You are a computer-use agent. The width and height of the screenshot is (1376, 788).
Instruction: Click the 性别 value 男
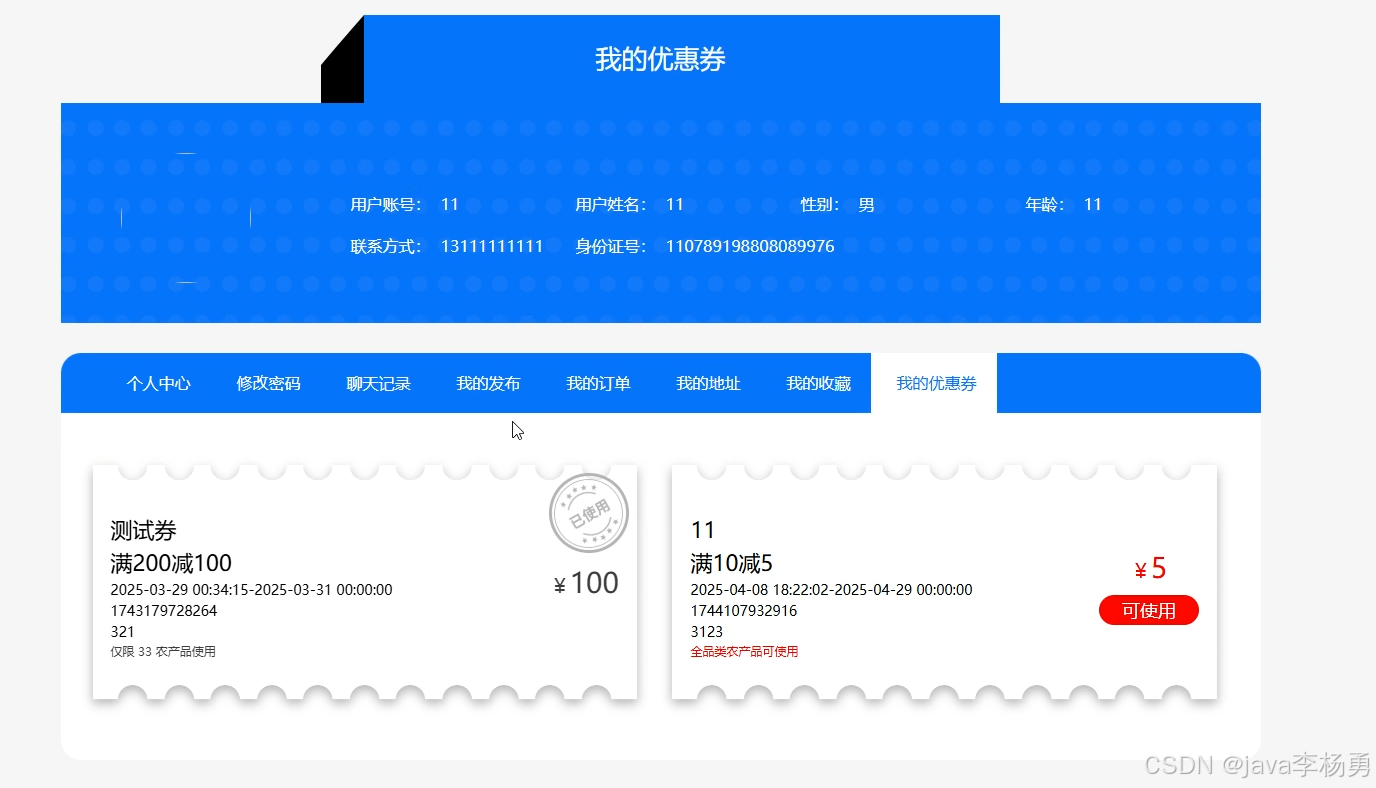tap(866, 204)
